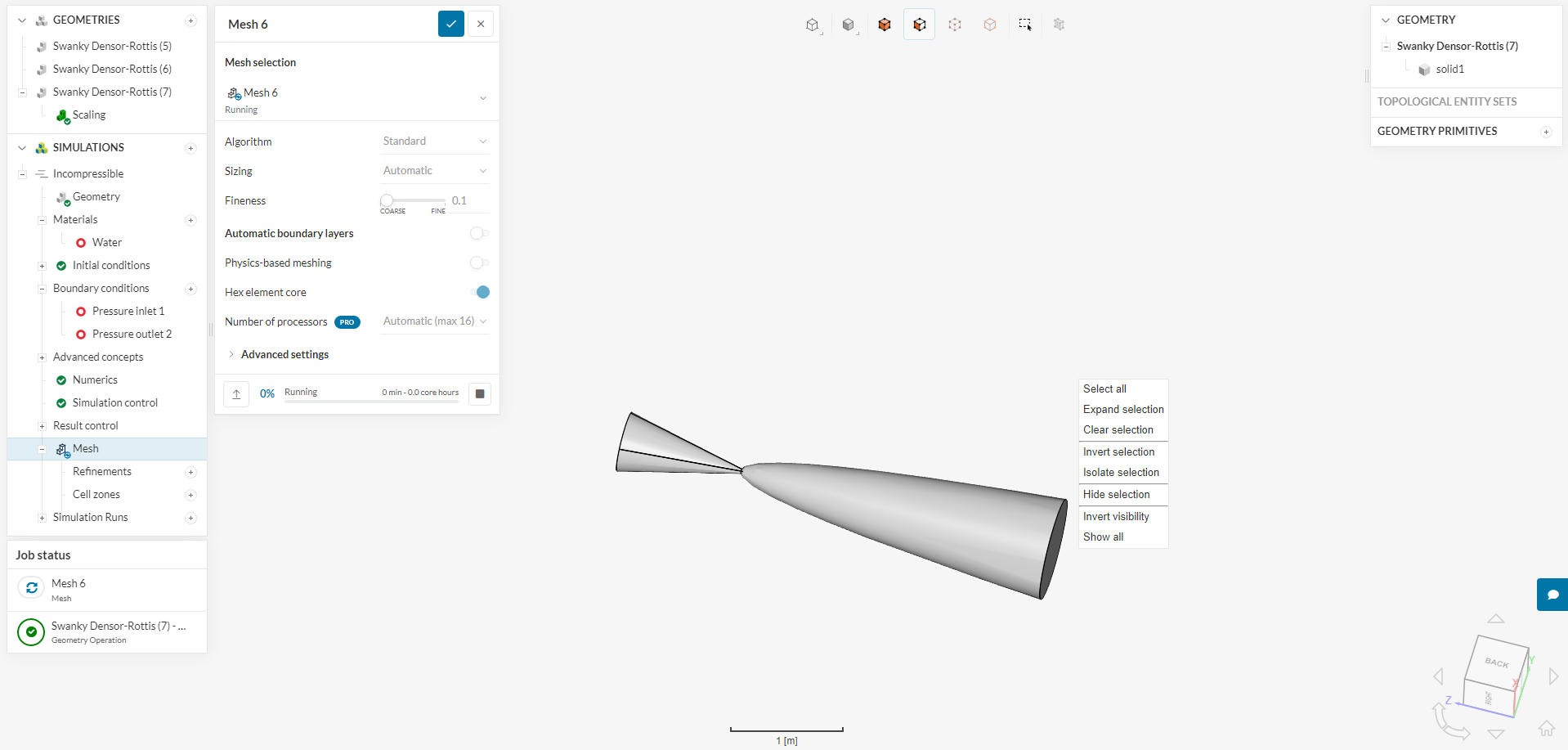The image size is (1568, 750).
Task: Activate the edge selection mode icon
Action: 955,25
